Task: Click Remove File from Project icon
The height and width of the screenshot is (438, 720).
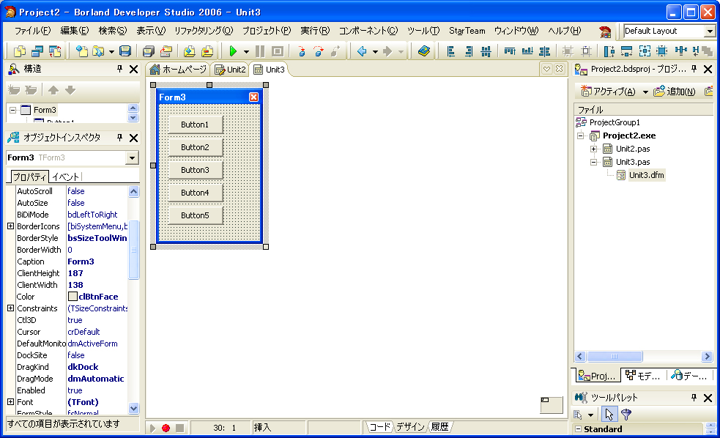Action: pos(207,51)
